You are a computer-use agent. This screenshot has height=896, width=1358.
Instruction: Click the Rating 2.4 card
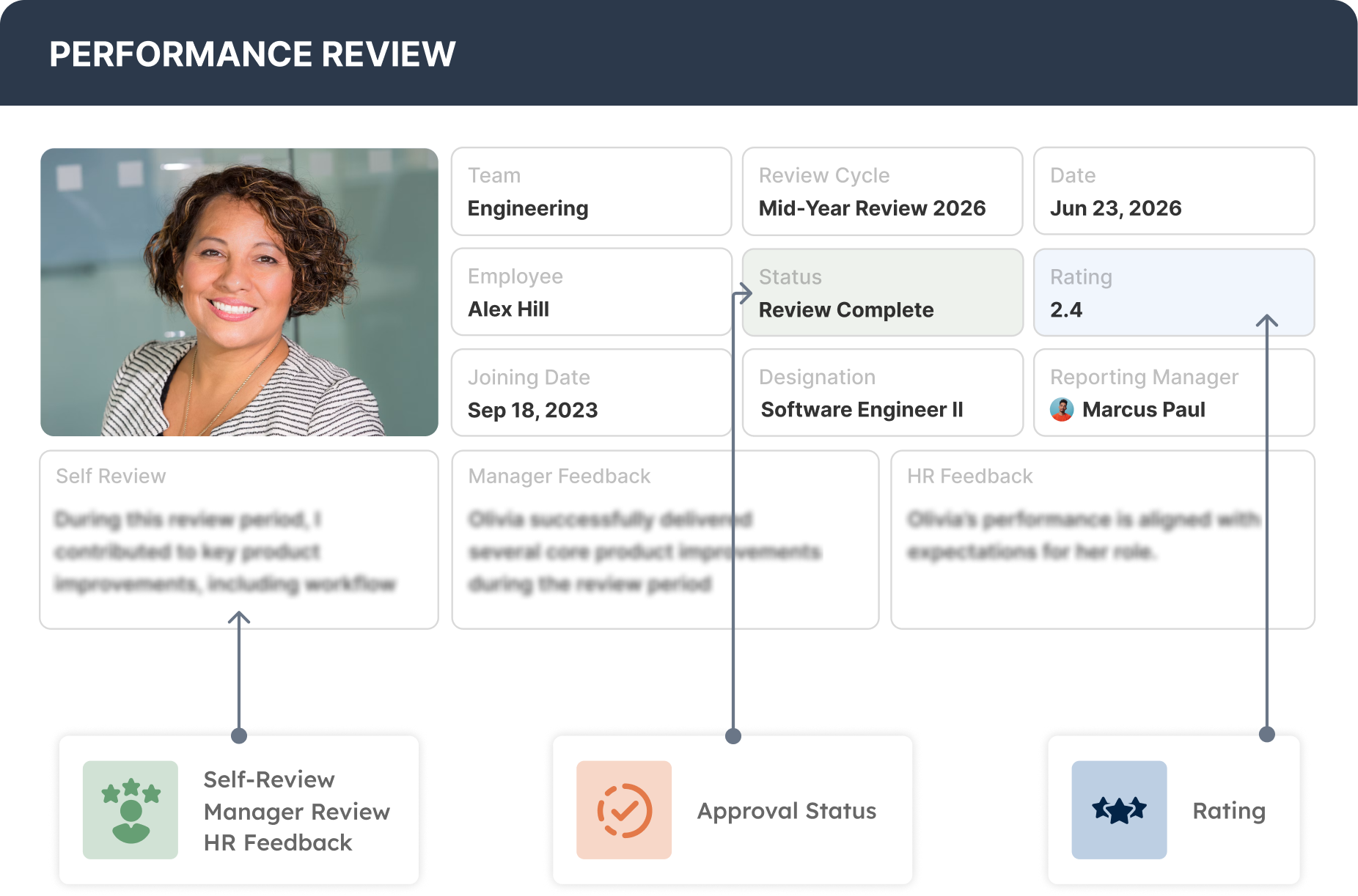[1173, 293]
